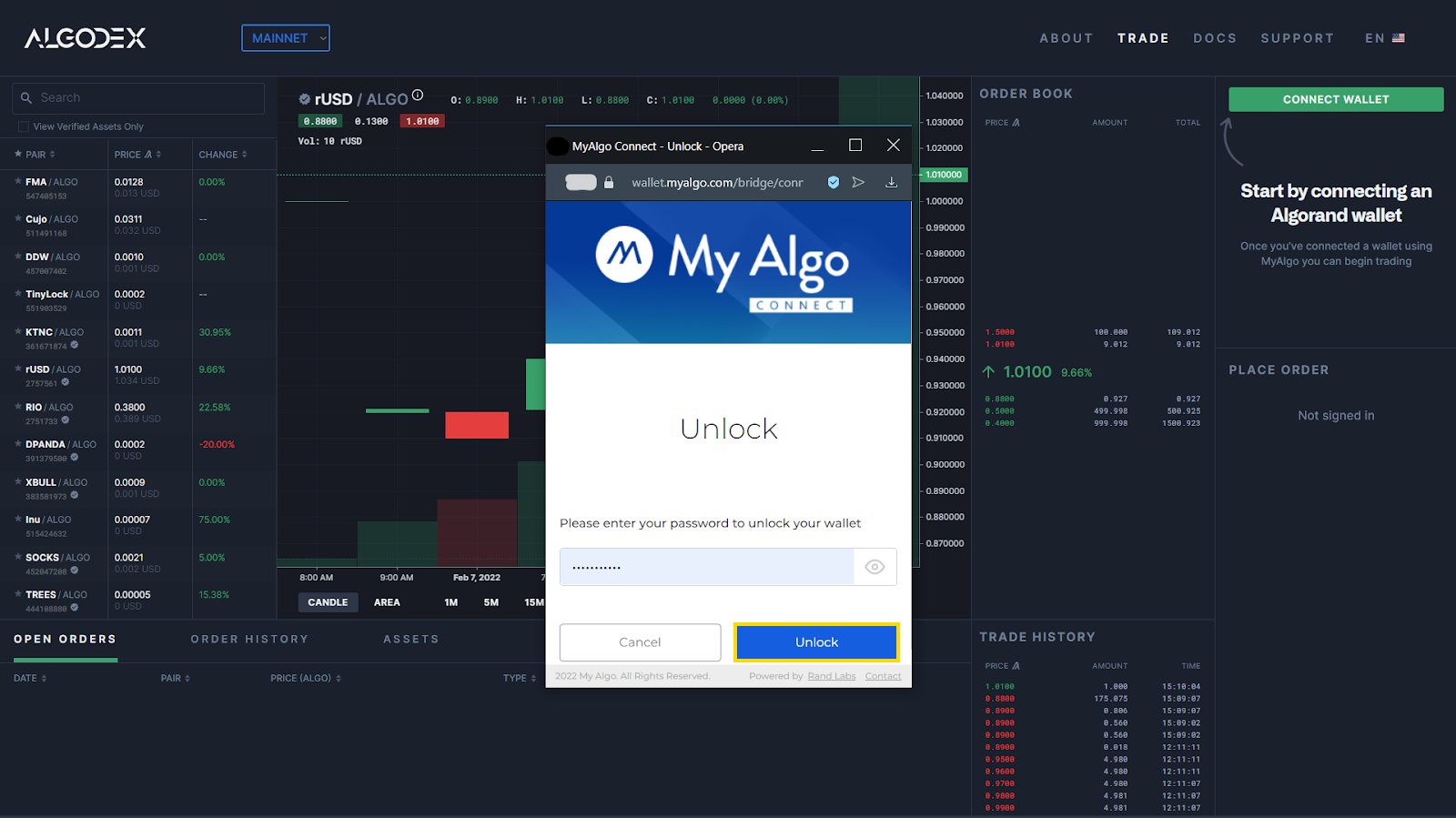The height and width of the screenshot is (818, 1456).
Task: Open the DOCS menu item
Action: click(1215, 38)
